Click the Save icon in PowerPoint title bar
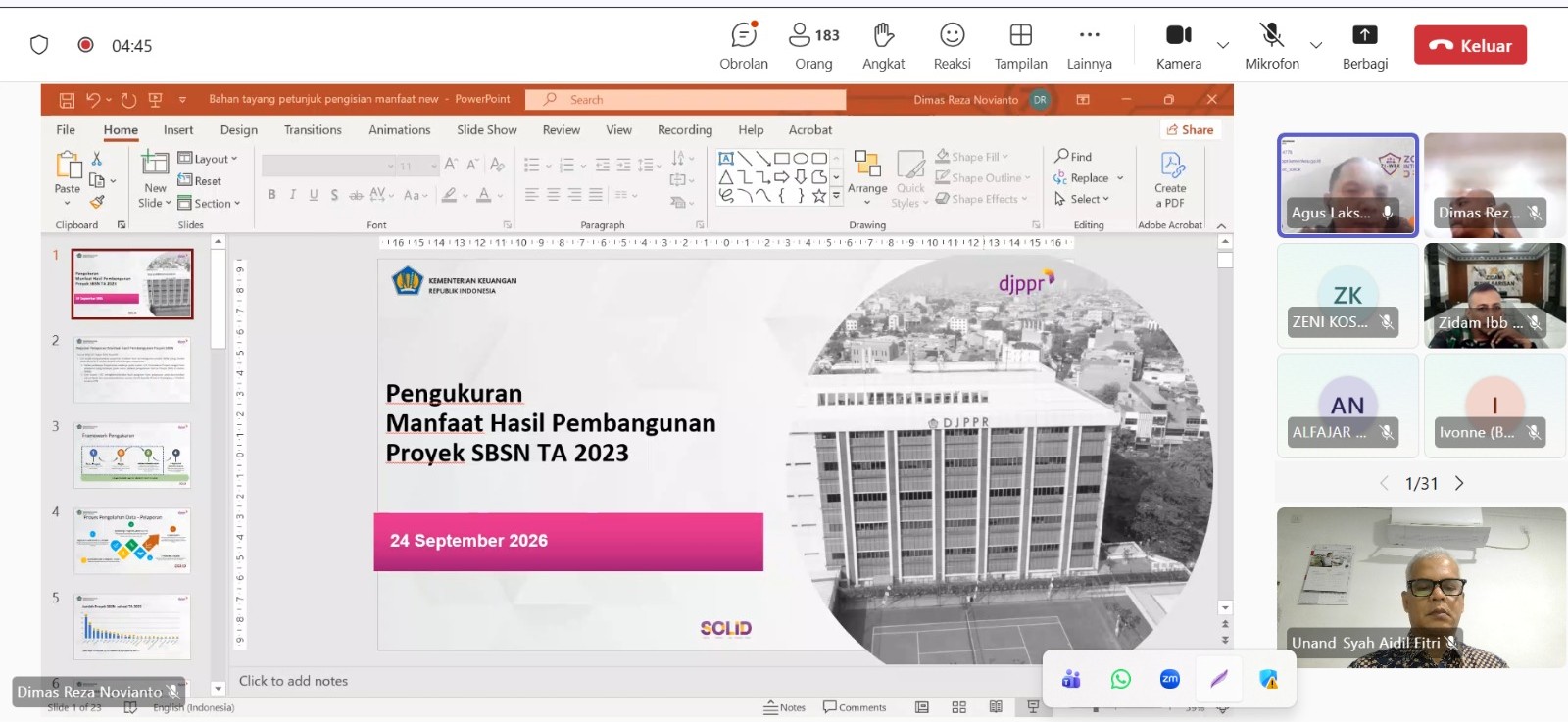1568x722 pixels. 67,100
